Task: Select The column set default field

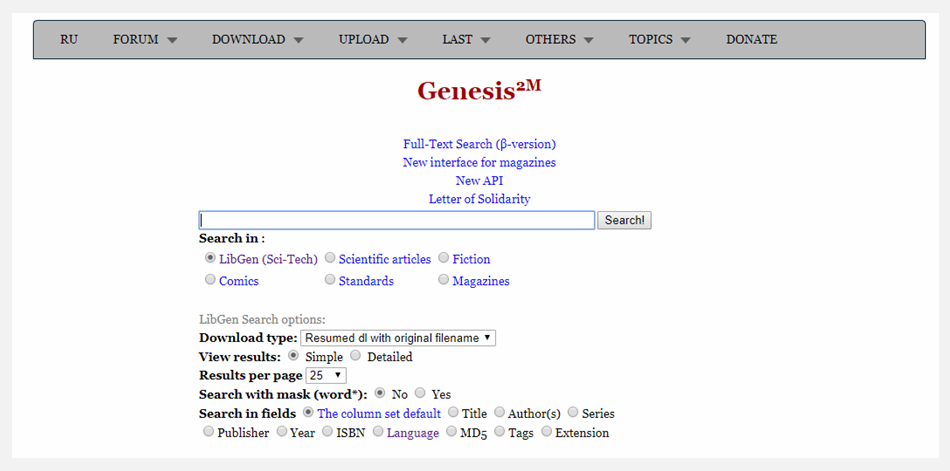Action: pos(308,412)
